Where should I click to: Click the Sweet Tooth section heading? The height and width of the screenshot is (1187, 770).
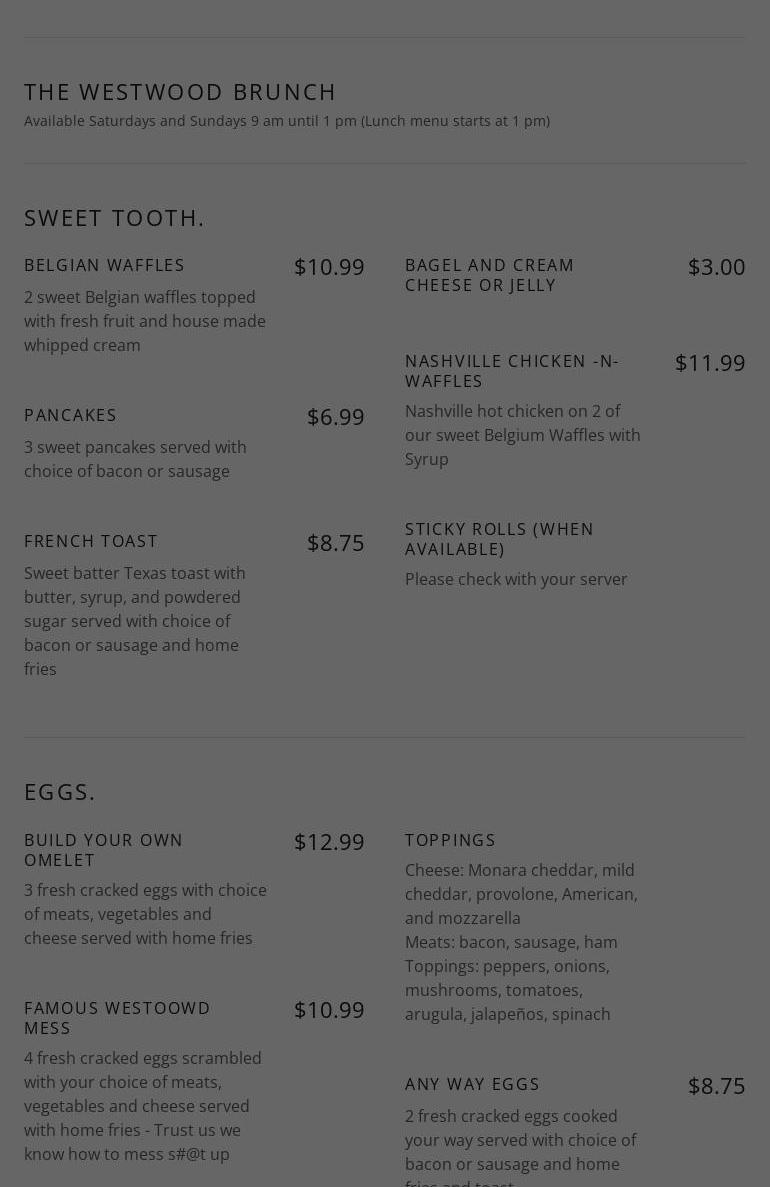[x=114, y=217]
